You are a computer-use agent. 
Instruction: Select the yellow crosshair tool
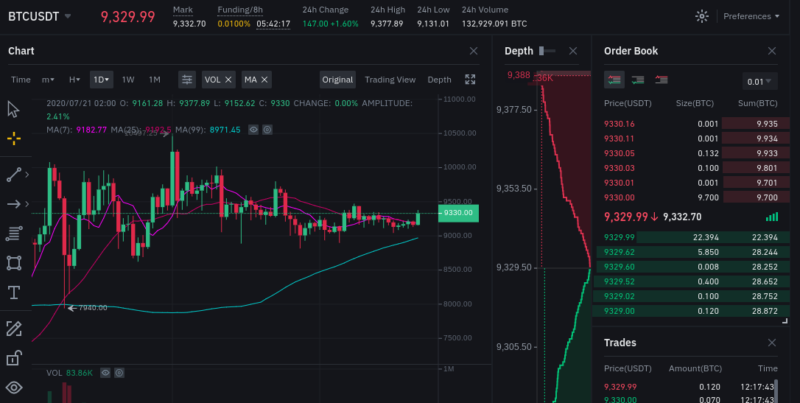point(14,138)
